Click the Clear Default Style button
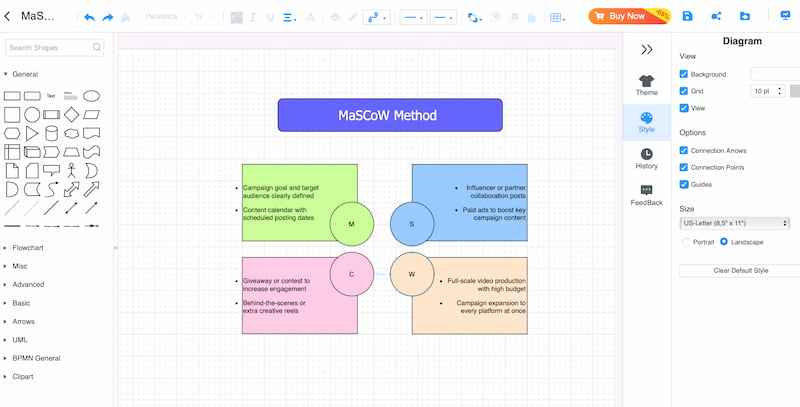 click(739, 270)
